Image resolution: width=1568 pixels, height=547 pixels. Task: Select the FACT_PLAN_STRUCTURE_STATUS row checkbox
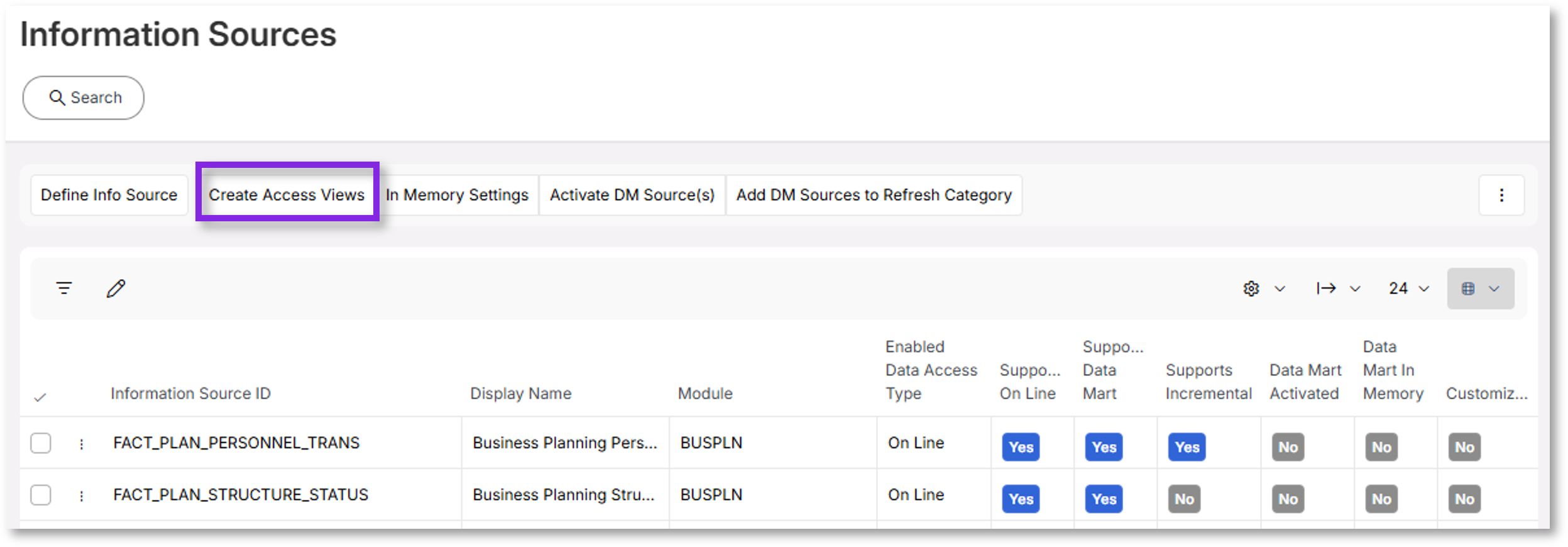coord(41,495)
